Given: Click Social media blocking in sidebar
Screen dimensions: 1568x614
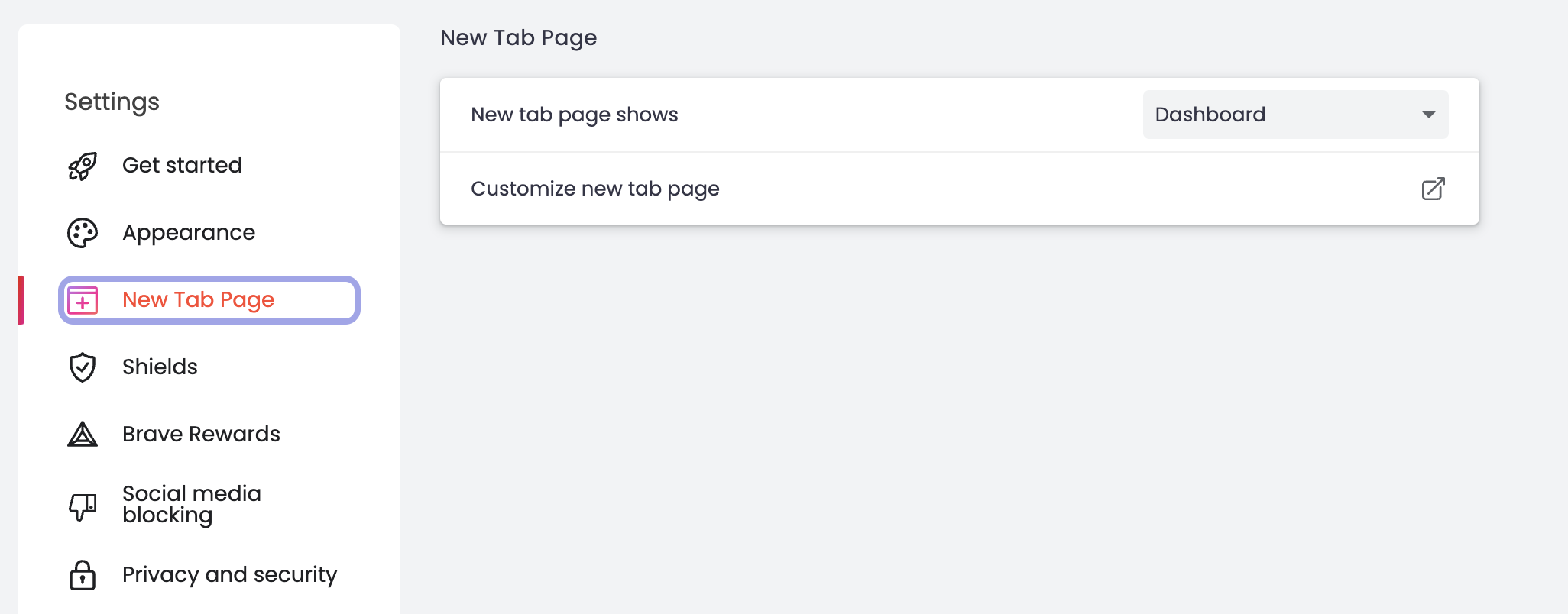Looking at the screenshot, I should tap(192, 505).
